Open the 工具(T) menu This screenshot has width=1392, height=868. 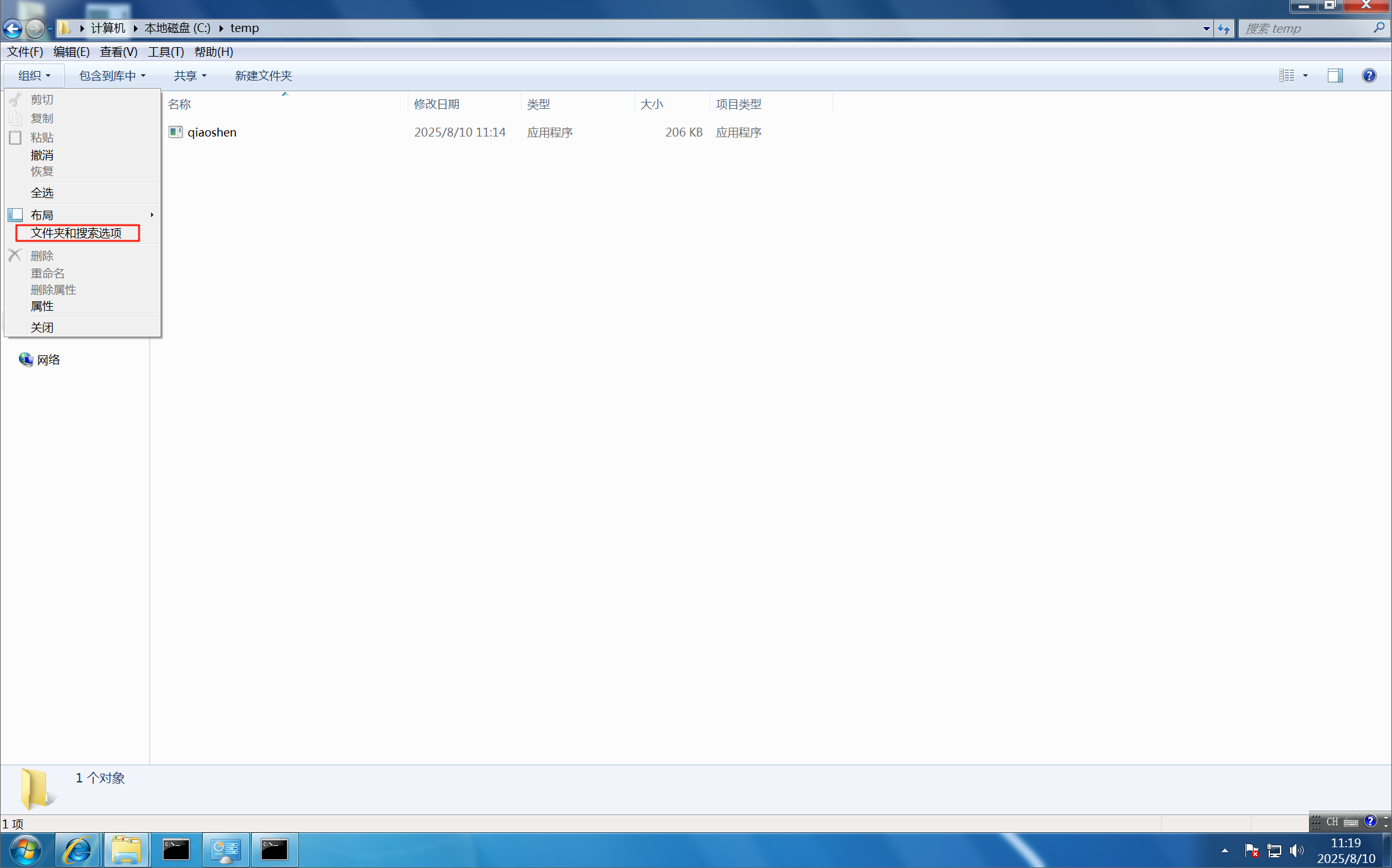click(166, 52)
